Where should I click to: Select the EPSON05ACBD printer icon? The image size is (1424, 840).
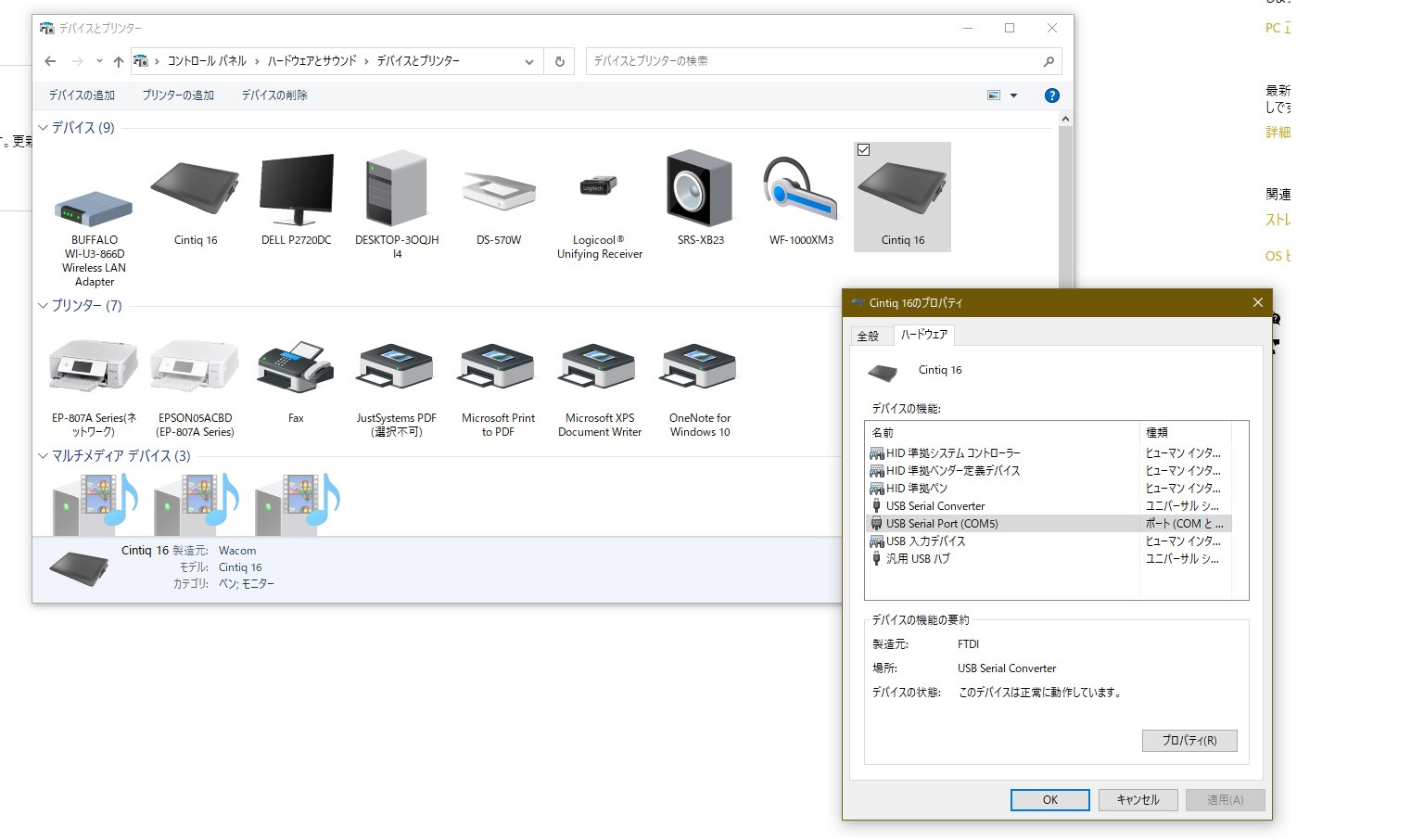tap(196, 388)
